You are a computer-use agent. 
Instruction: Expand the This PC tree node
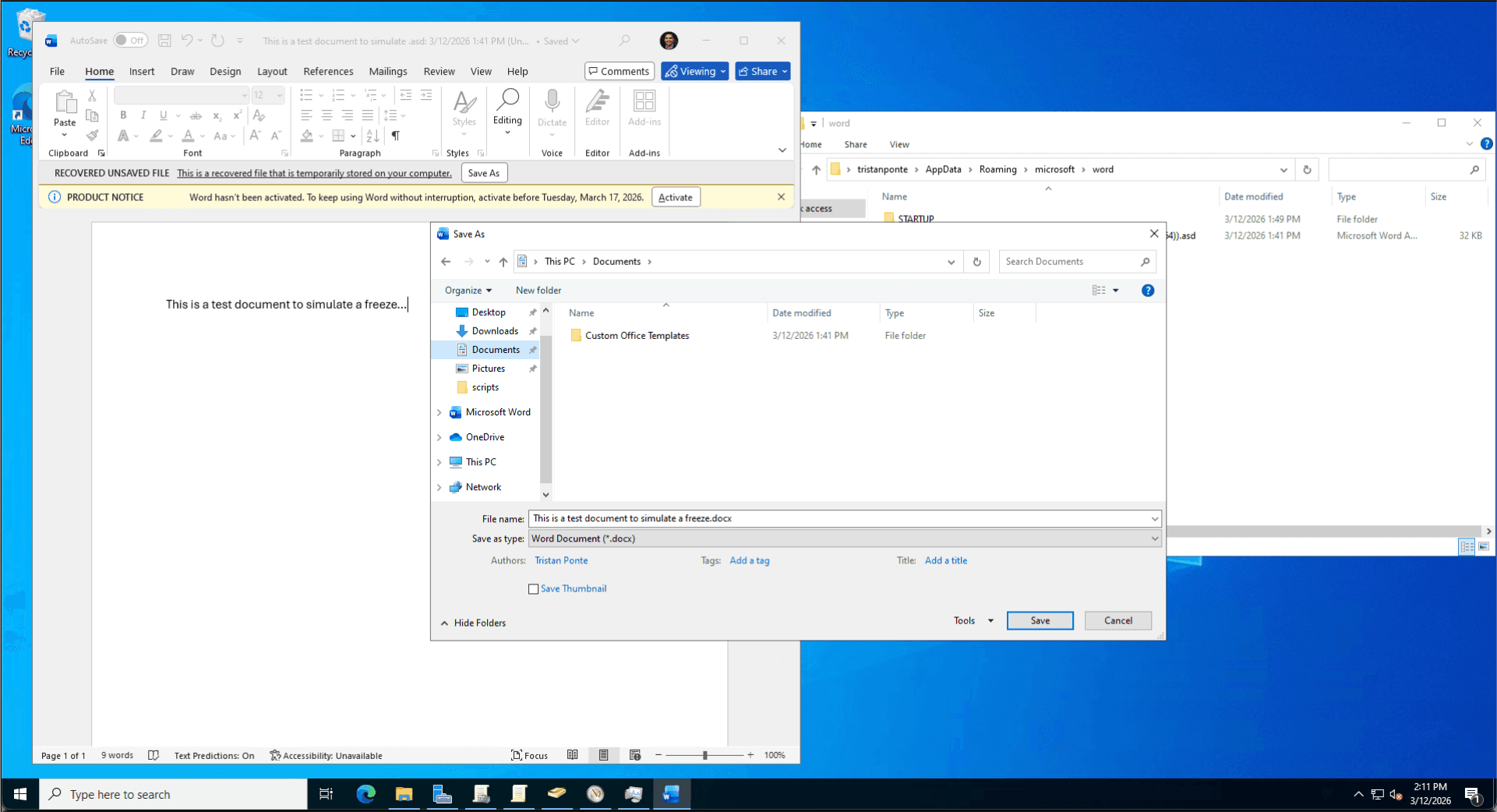(440, 462)
